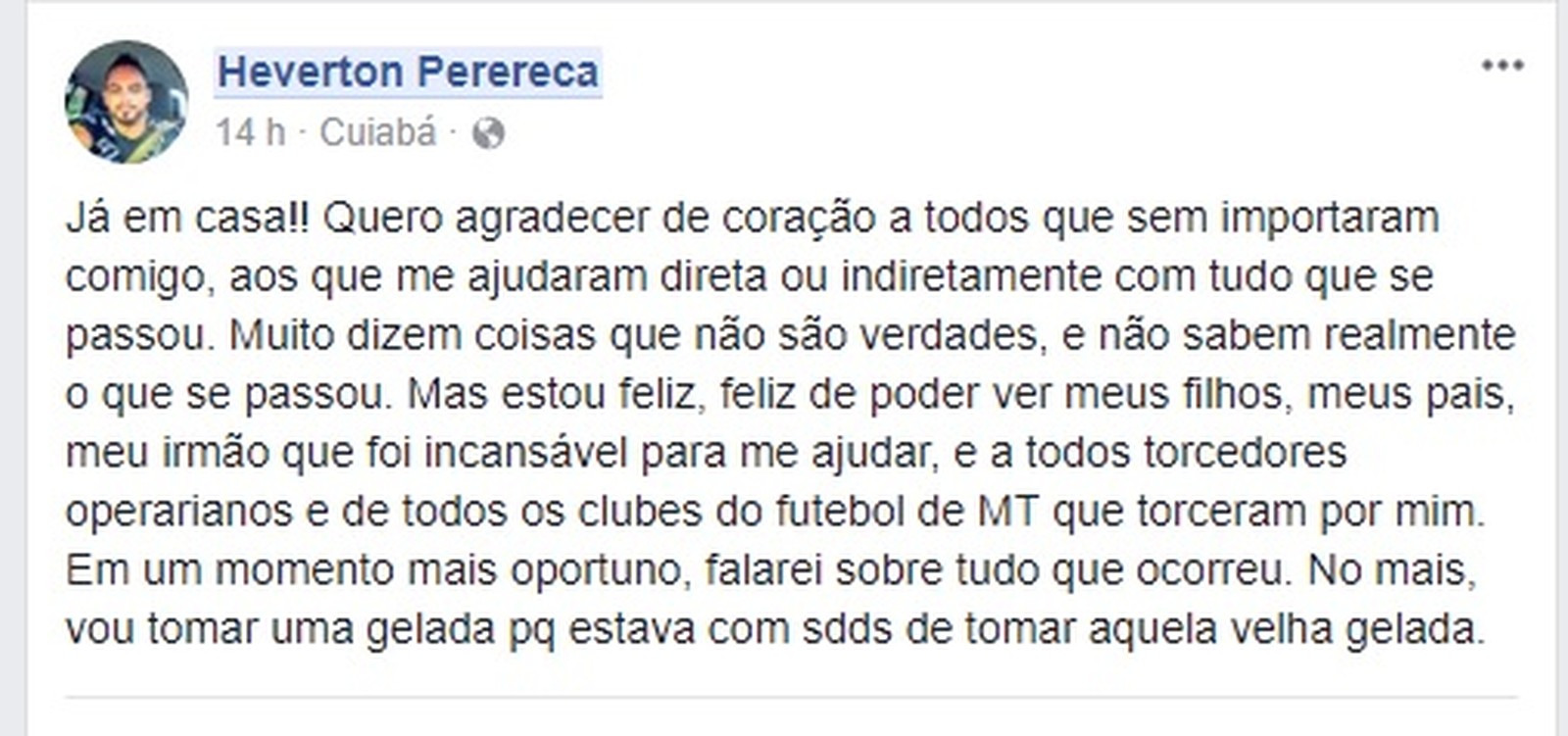Open the Cuiabá location link
The height and width of the screenshot is (736, 1568).
click(378, 132)
